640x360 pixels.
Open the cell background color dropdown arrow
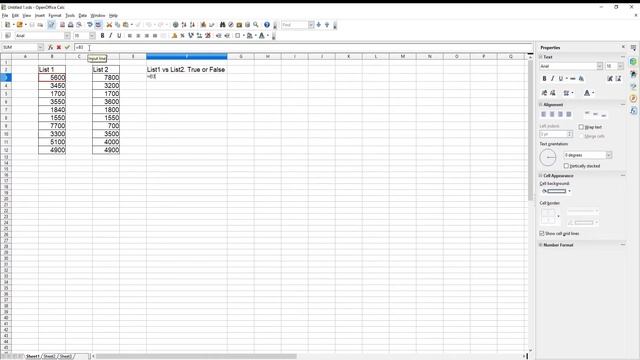click(569, 191)
